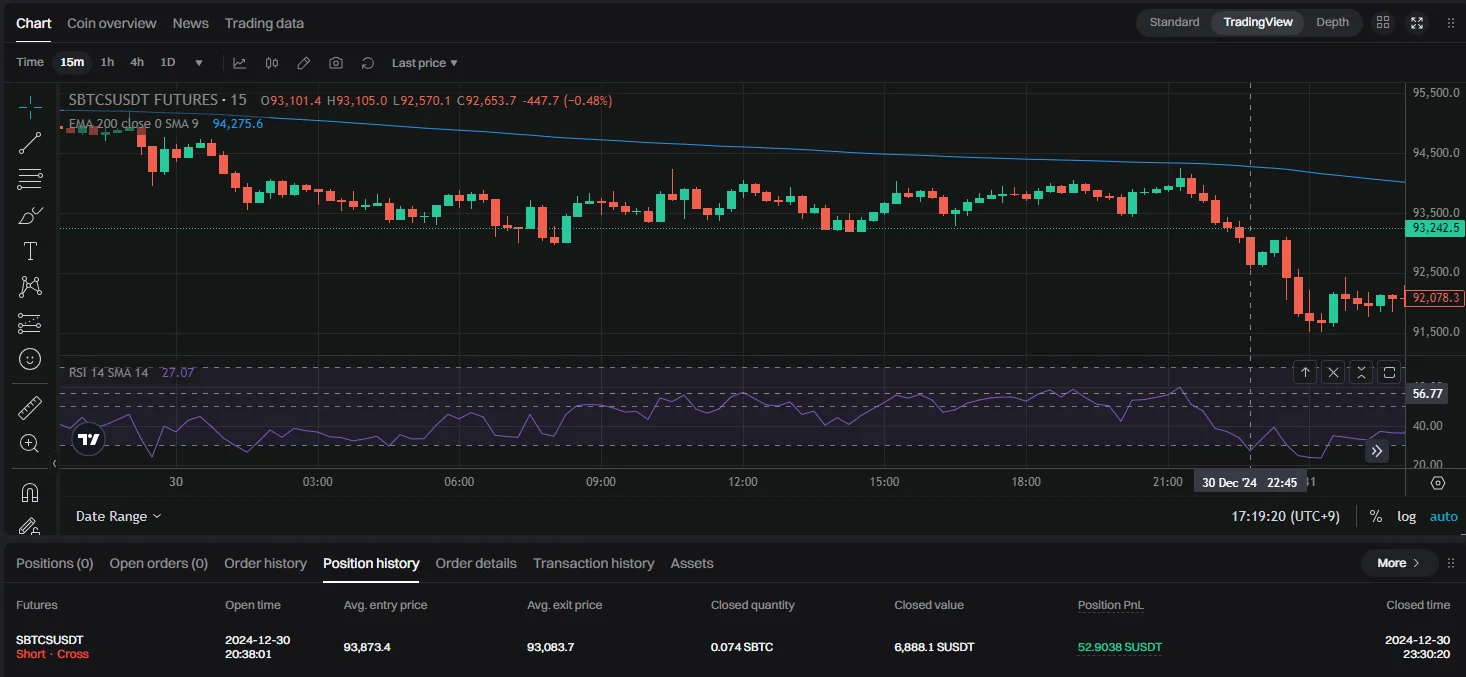Toggle percent scale on price axis
The image size is (1466, 677).
tap(1375, 516)
